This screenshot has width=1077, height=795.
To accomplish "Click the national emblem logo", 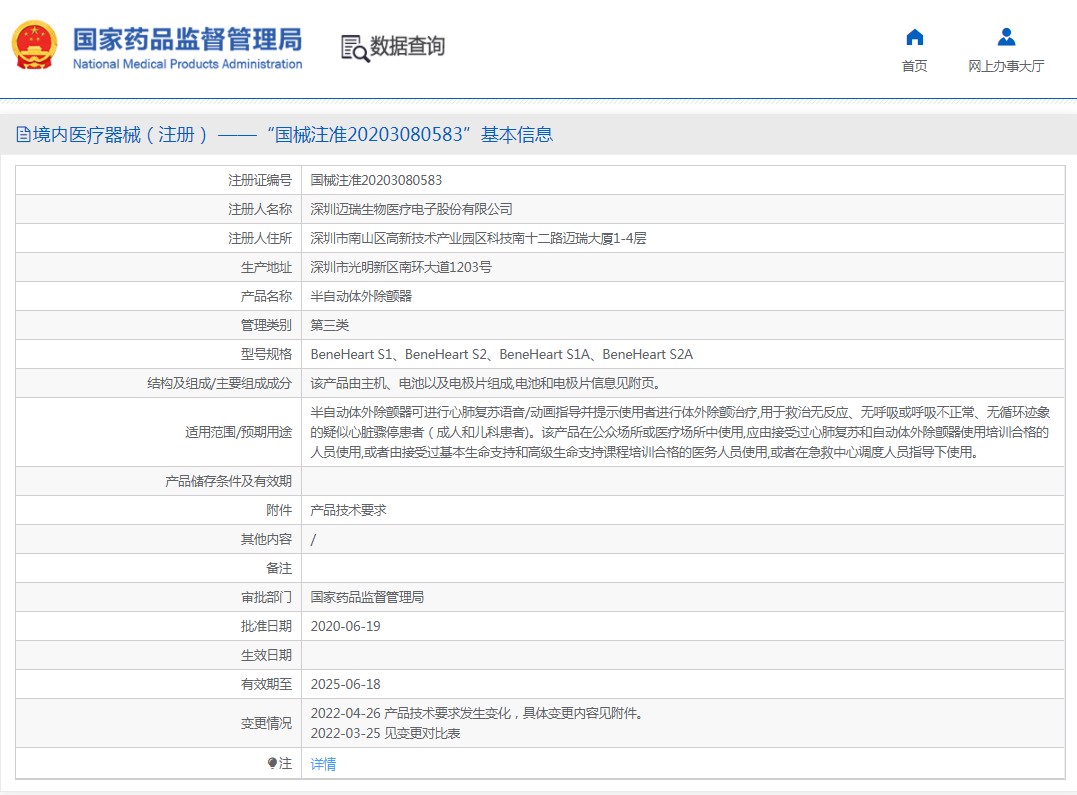I will 34,45.
